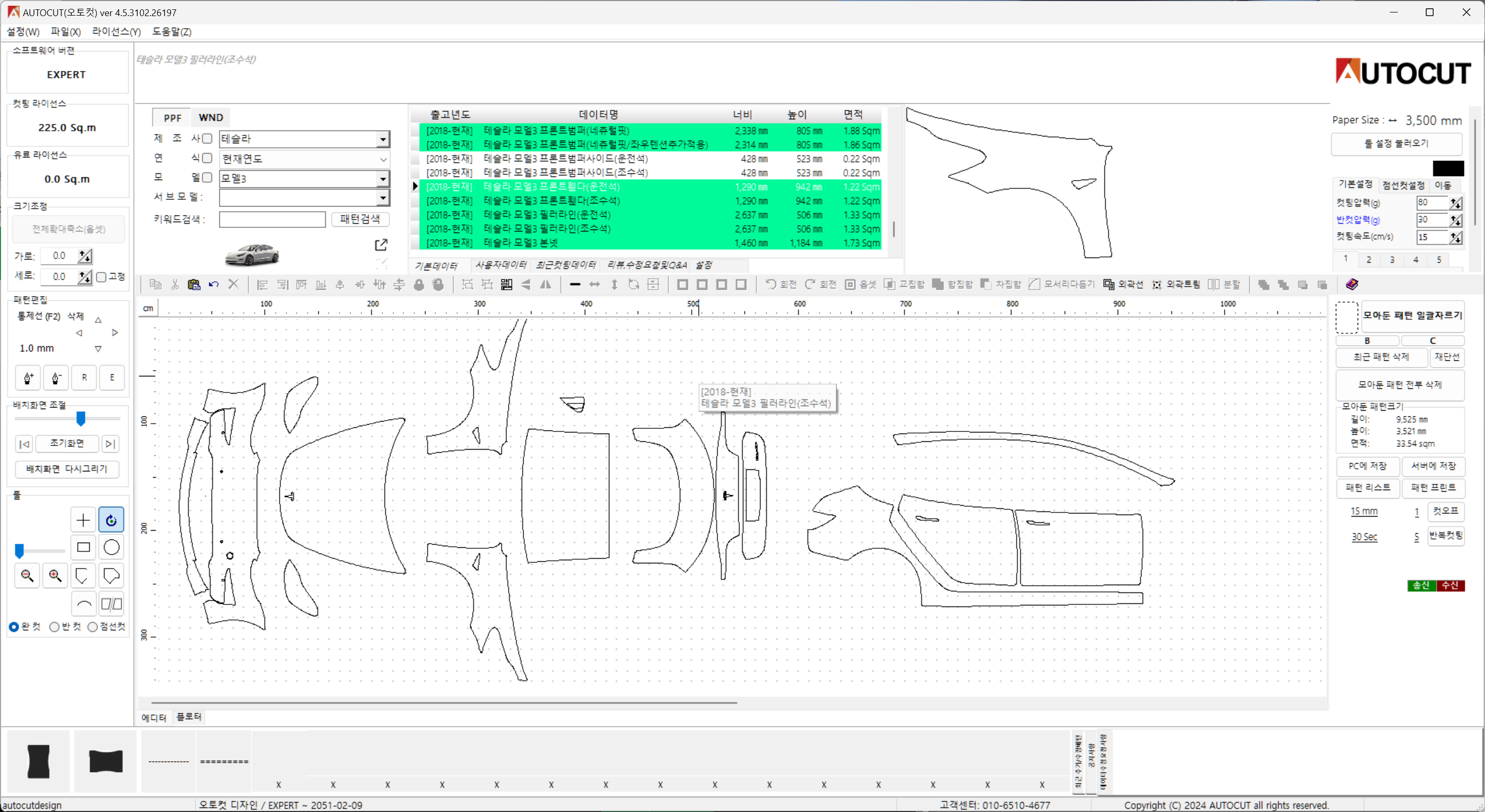The image size is (1485, 812).
Task: Click the cut scissors icon
Action: pyautogui.click(x=175, y=284)
